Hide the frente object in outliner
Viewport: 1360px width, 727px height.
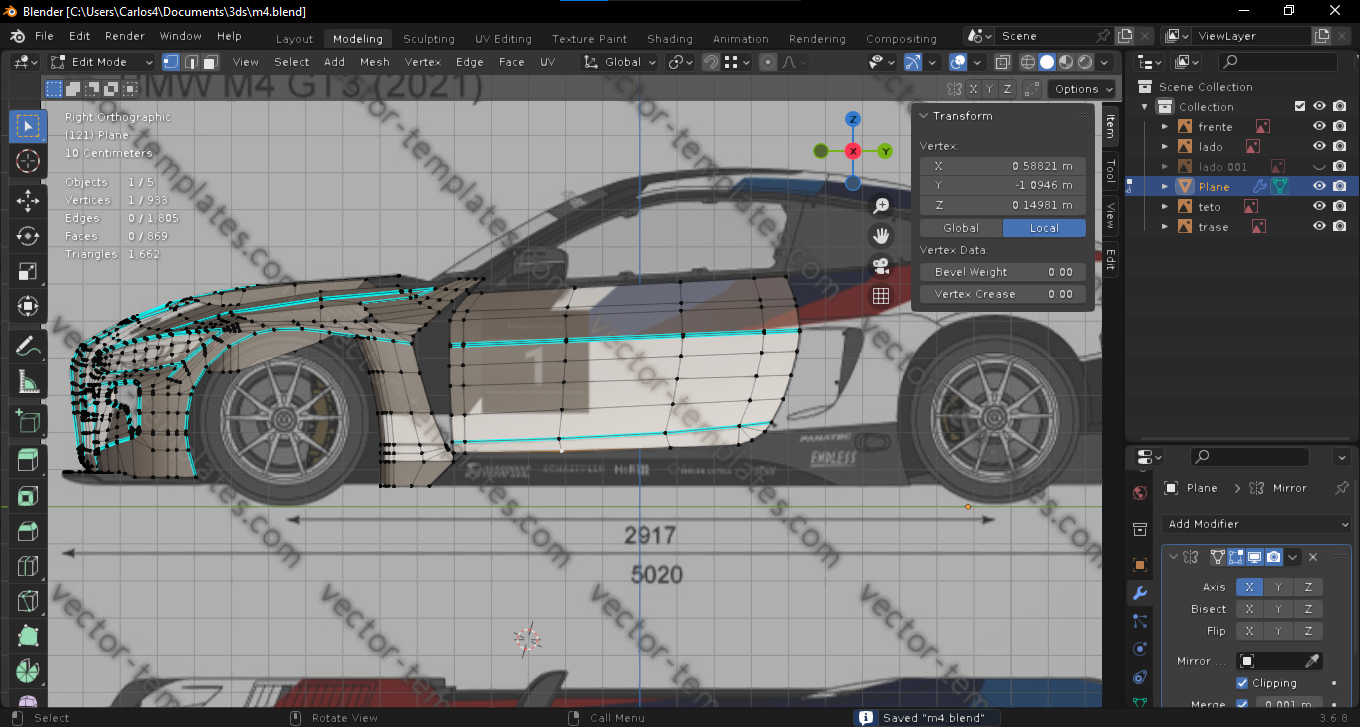pos(1319,127)
